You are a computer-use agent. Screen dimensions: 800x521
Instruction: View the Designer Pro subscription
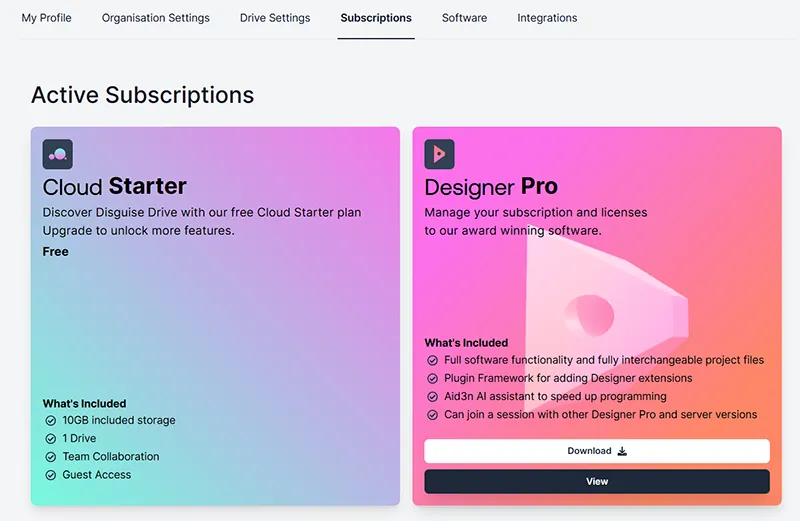pyautogui.click(x=597, y=481)
